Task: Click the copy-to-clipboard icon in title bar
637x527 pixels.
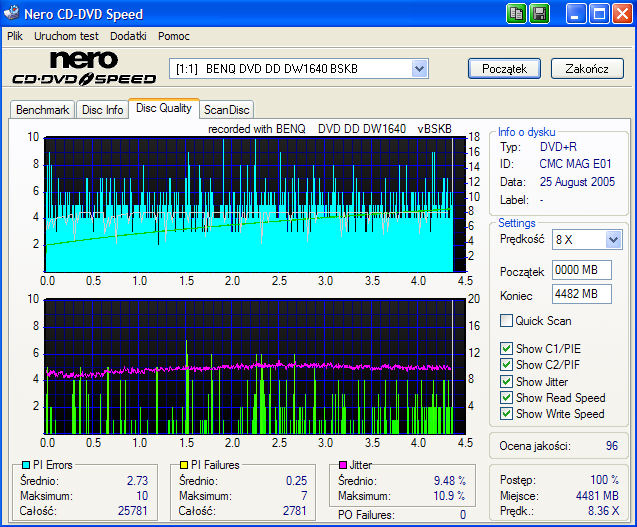Action: click(516, 14)
